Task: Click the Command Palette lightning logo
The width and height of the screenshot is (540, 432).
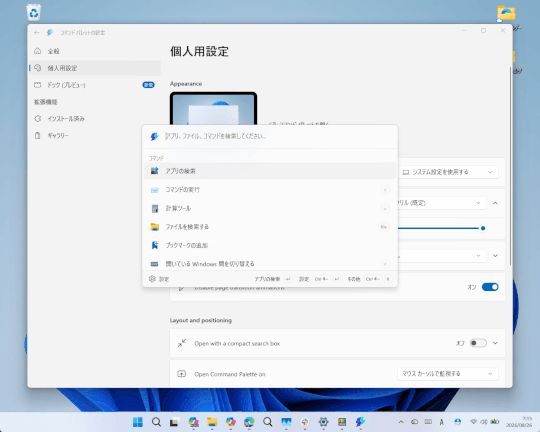Action: [x=154, y=136]
